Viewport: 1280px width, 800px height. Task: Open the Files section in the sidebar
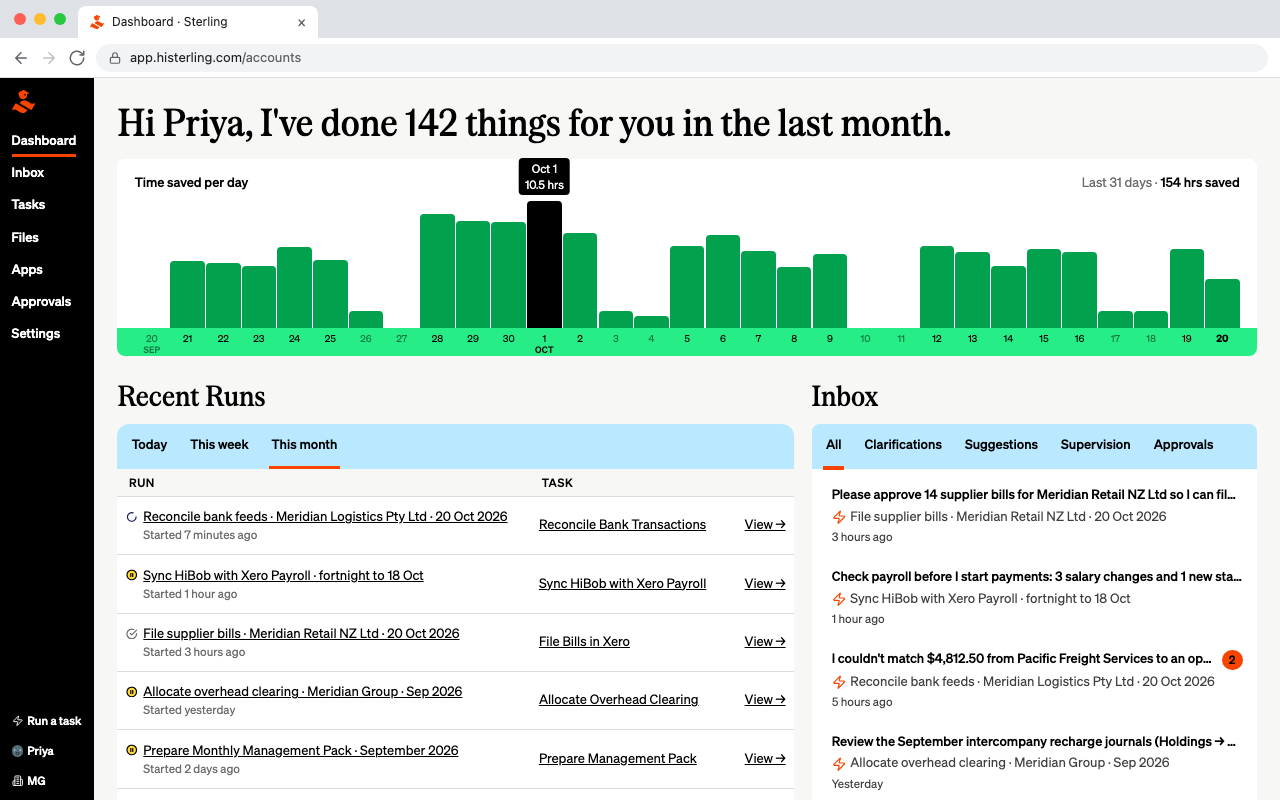pos(25,238)
